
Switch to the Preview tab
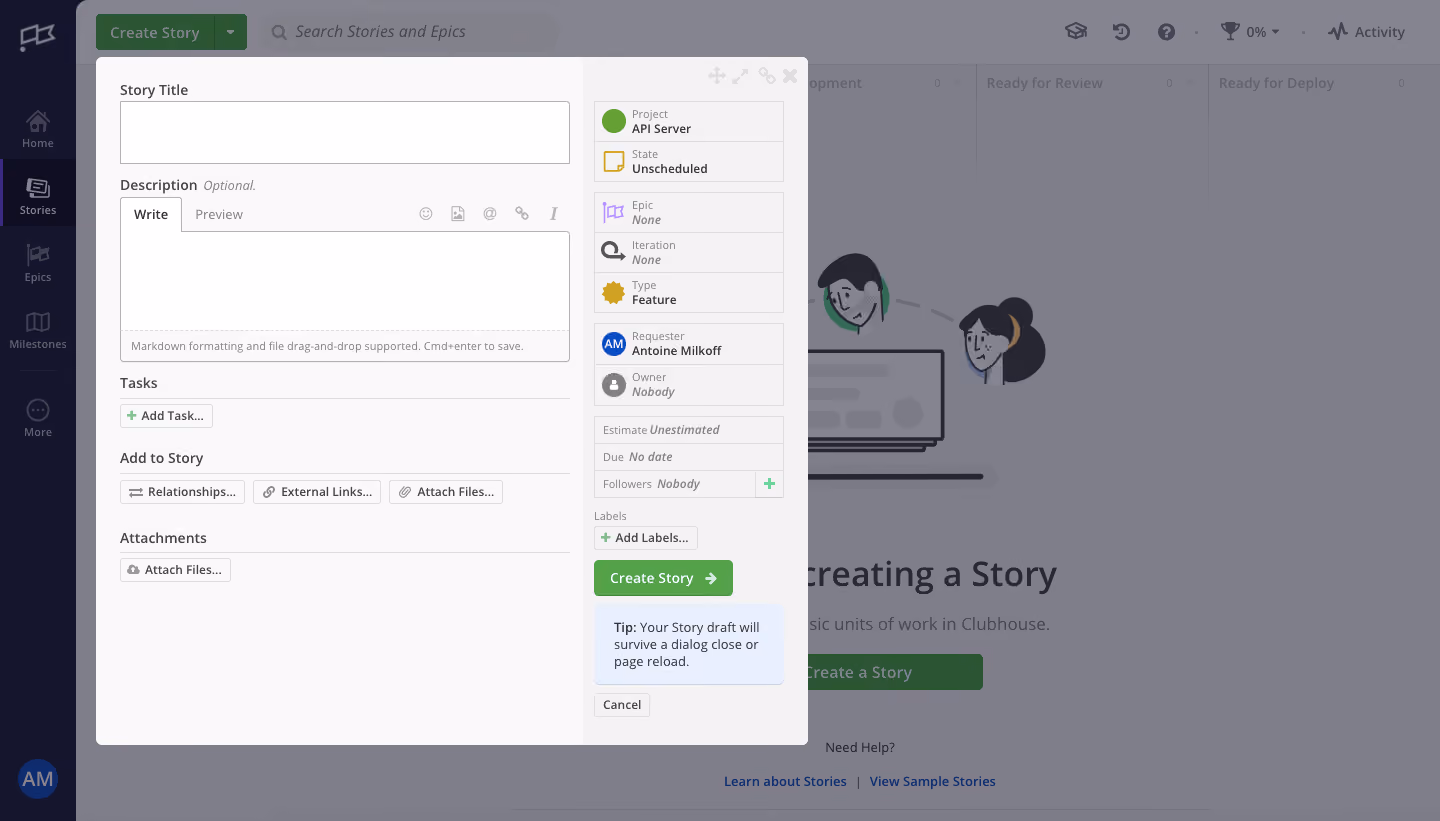(x=219, y=214)
